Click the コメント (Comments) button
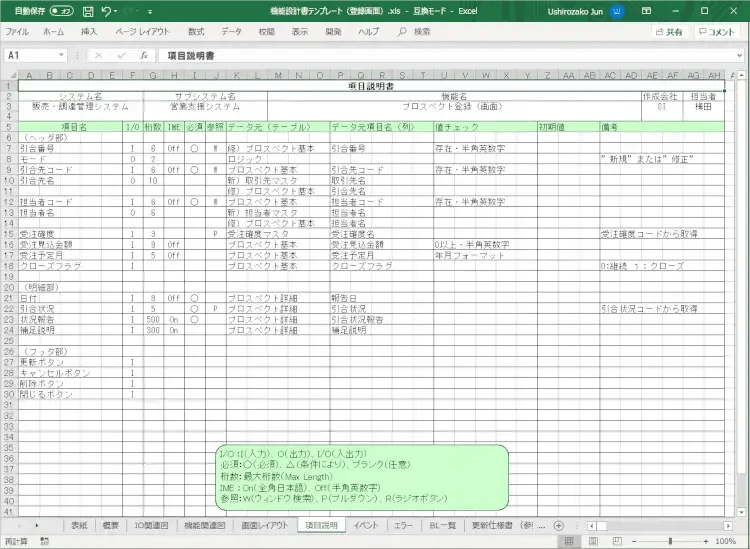 point(718,32)
